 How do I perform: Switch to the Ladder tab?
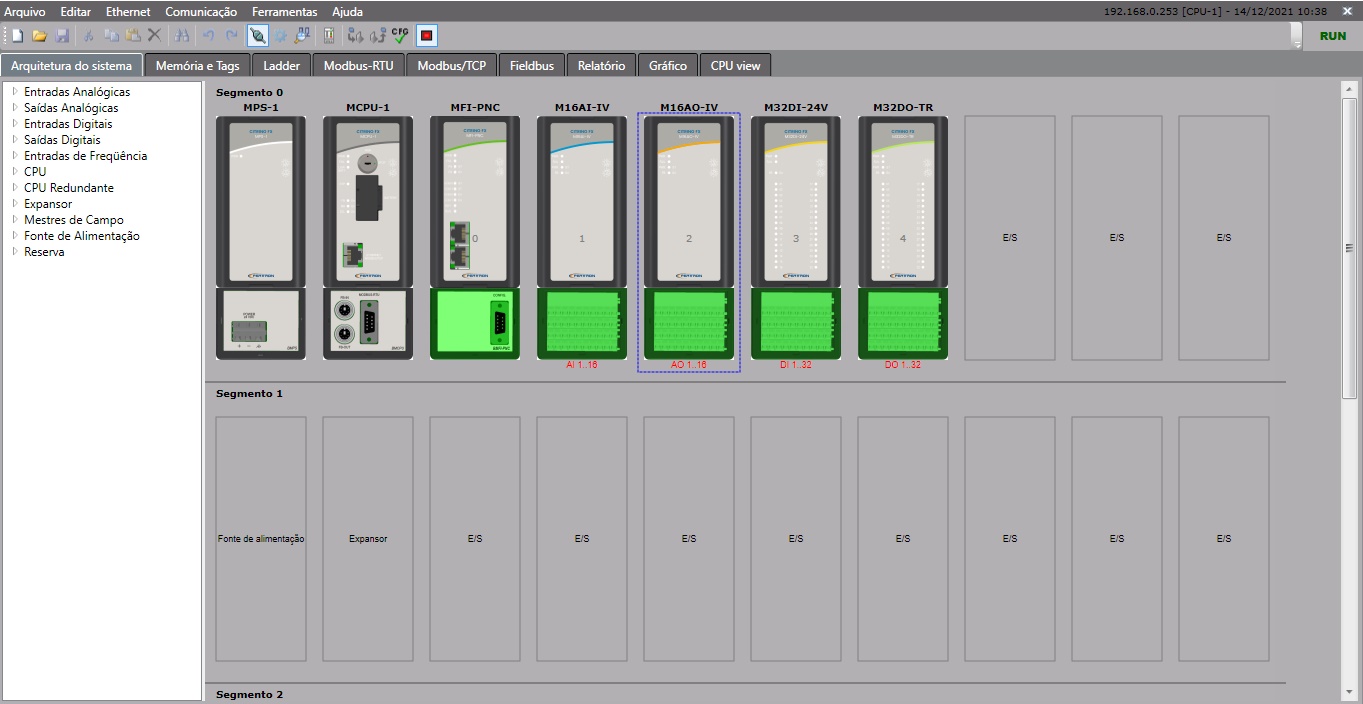[282, 66]
